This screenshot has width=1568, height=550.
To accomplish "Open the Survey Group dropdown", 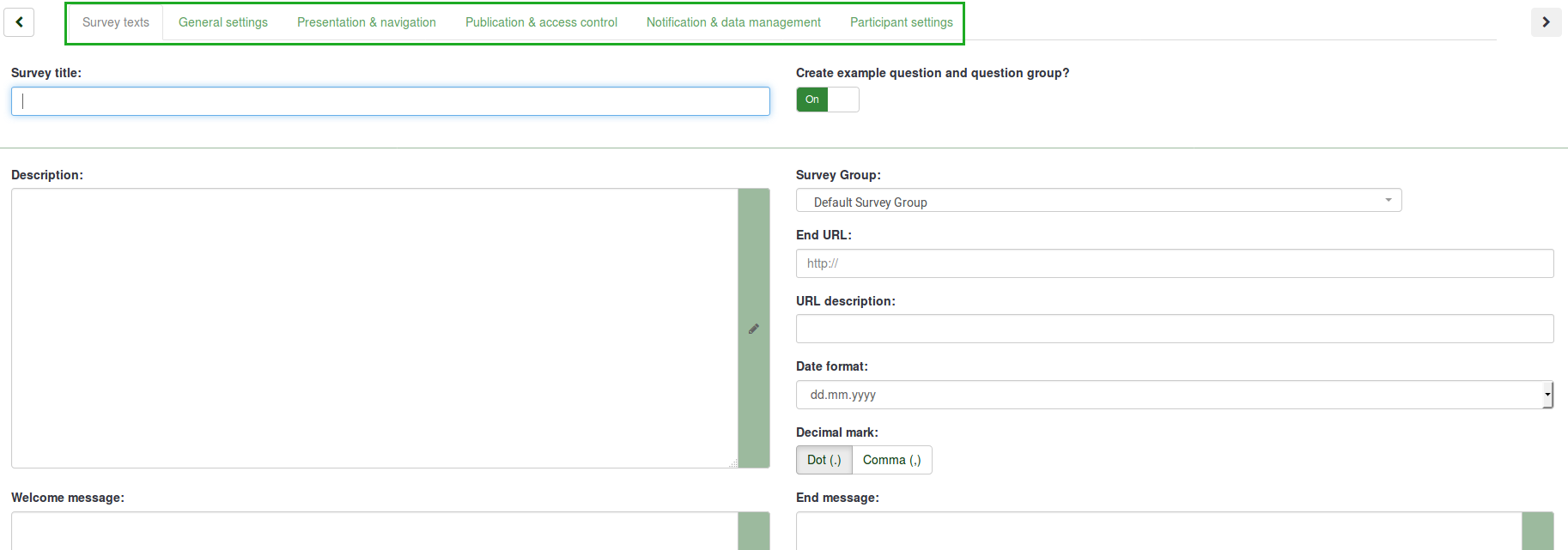I will pos(1097,201).
